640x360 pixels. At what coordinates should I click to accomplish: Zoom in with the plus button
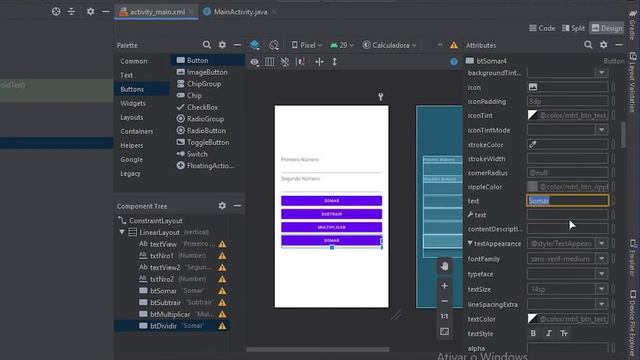point(444,286)
